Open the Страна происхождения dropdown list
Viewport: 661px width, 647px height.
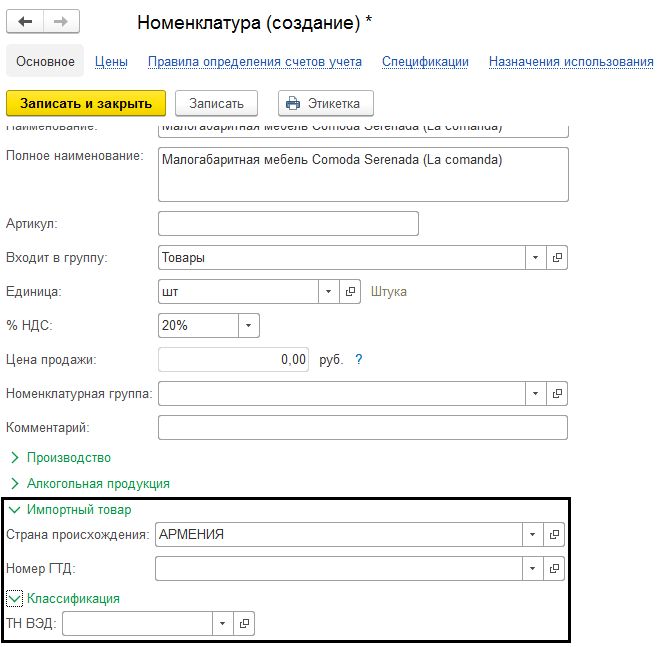(x=532, y=534)
